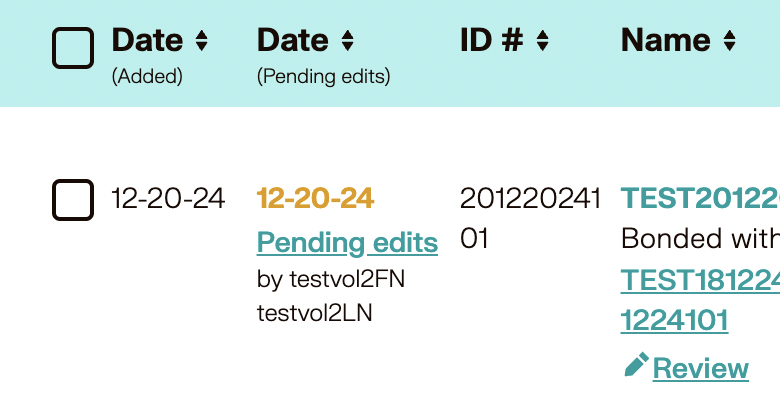Click the orange 12-20-24 pending date
780x418 pixels.
click(315, 198)
